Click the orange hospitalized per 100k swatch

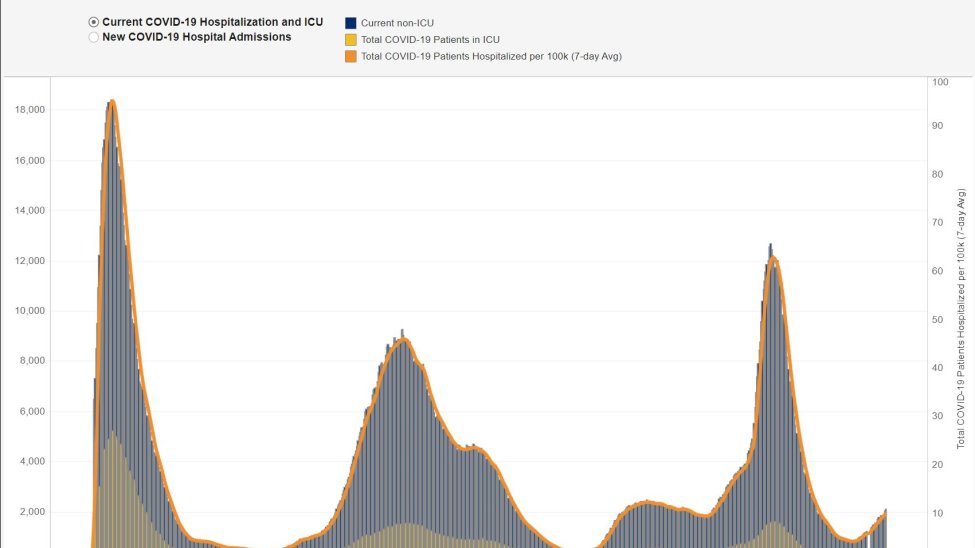click(x=351, y=57)
